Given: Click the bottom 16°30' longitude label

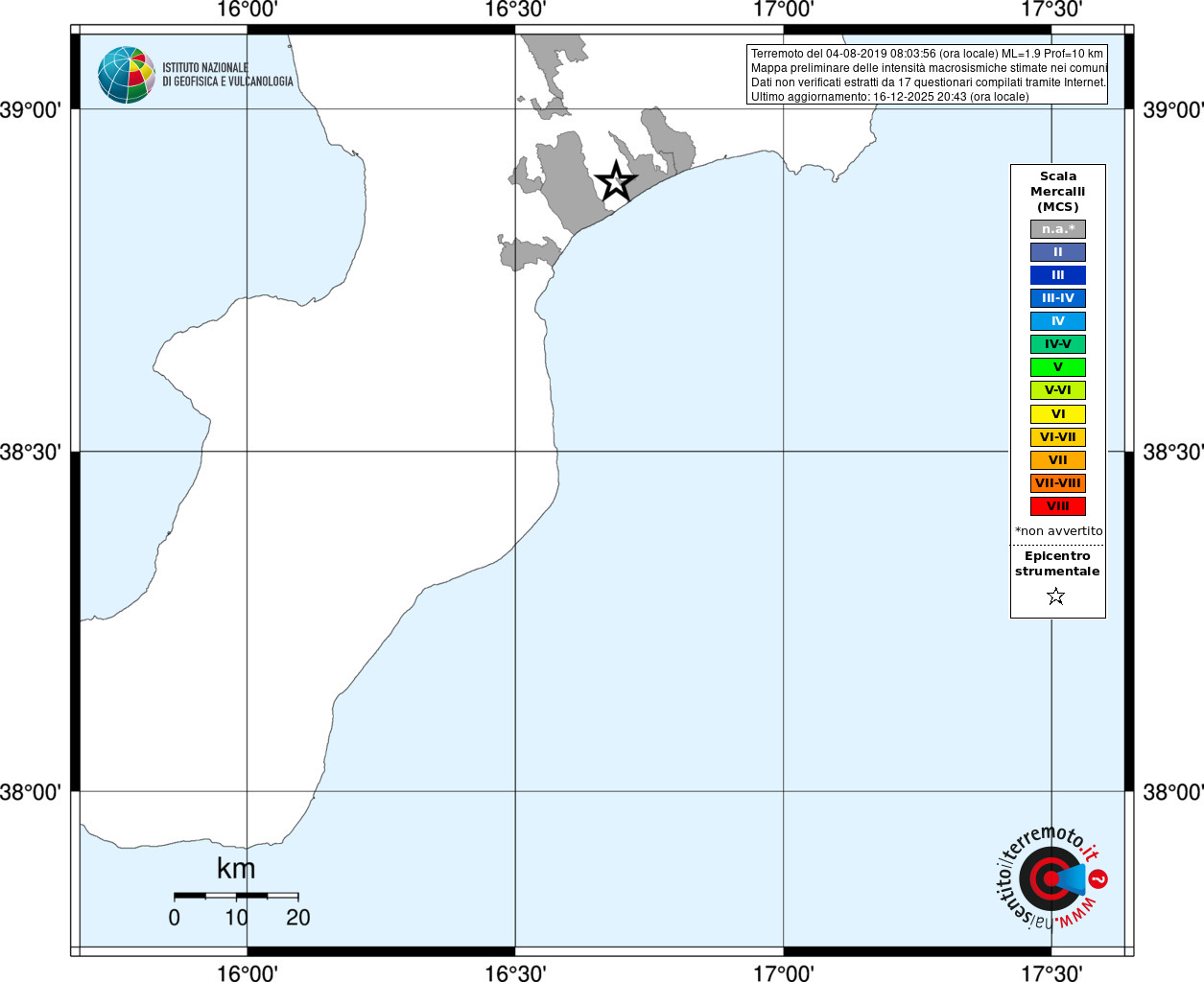Looking at the screenshot, I should pos(515,972).
